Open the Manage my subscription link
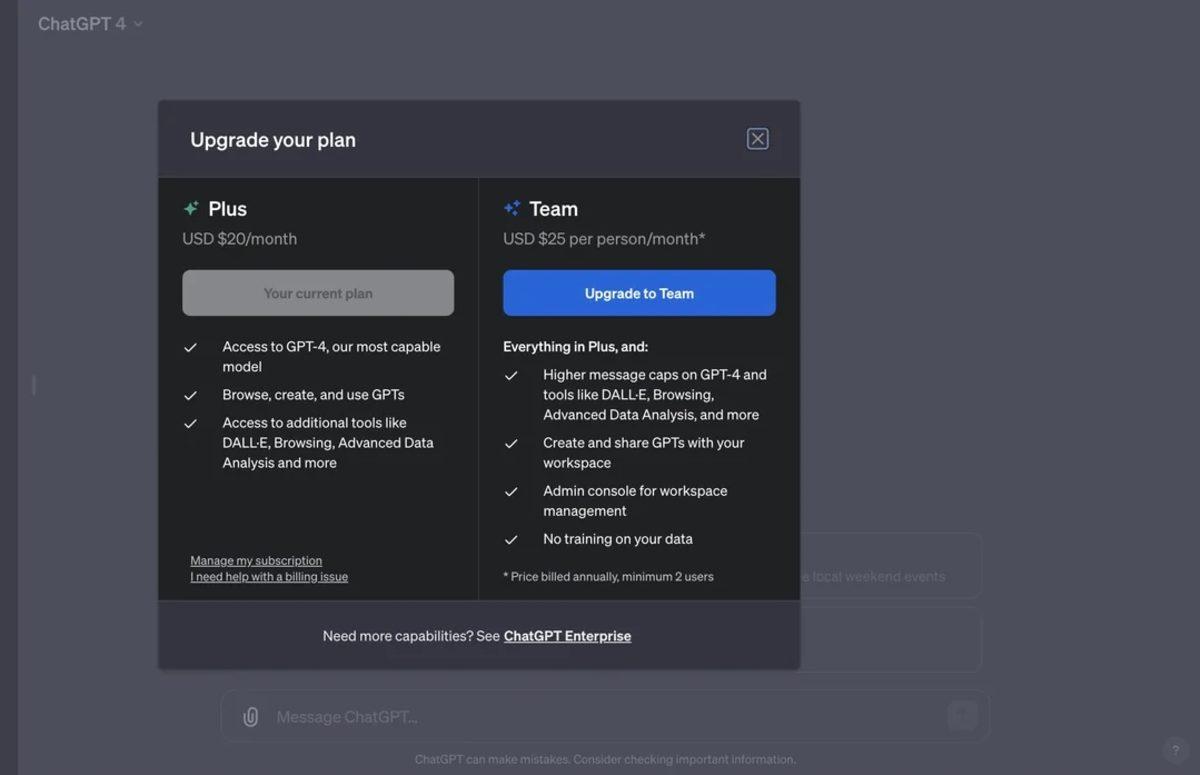 pyautogui.click(x=256, y=561)
